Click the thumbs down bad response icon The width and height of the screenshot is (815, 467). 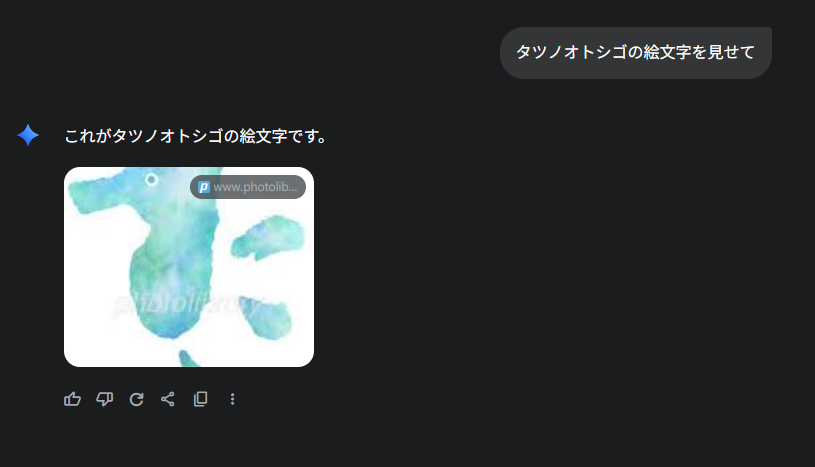coord(104,399)
